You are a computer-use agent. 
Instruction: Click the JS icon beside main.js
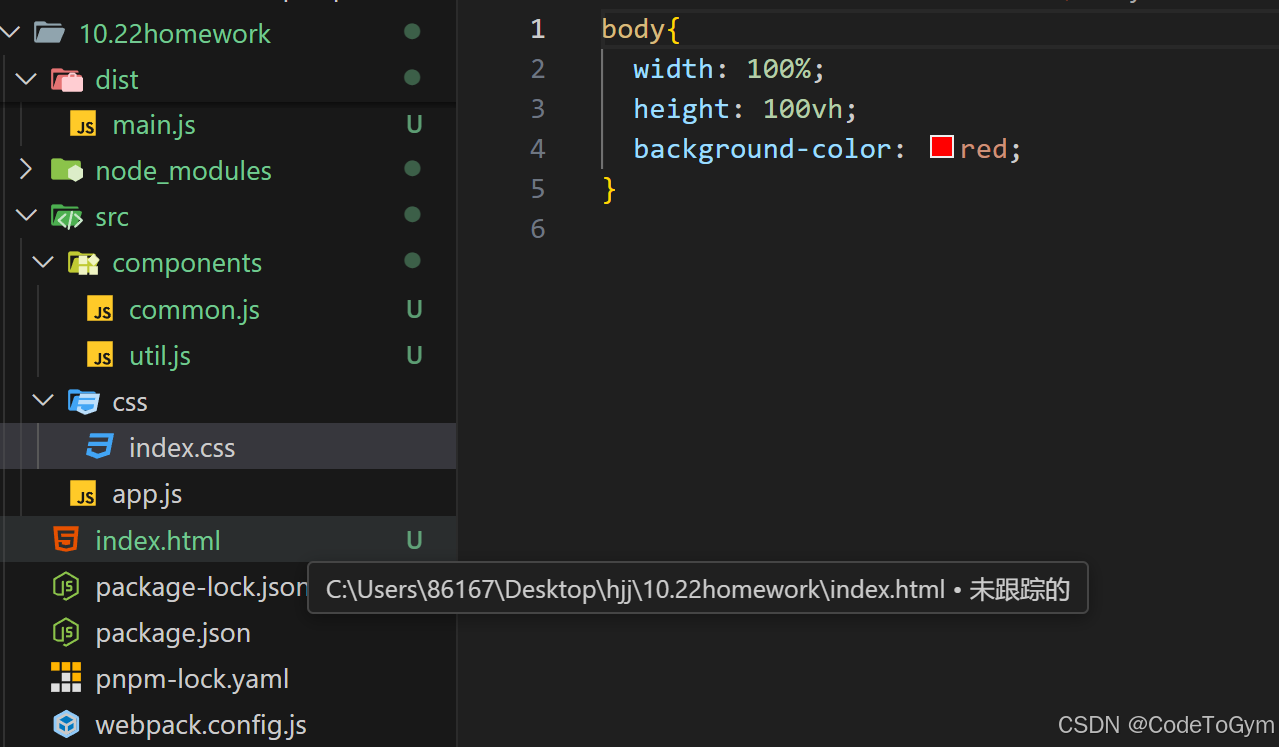[x=84, y=125]
